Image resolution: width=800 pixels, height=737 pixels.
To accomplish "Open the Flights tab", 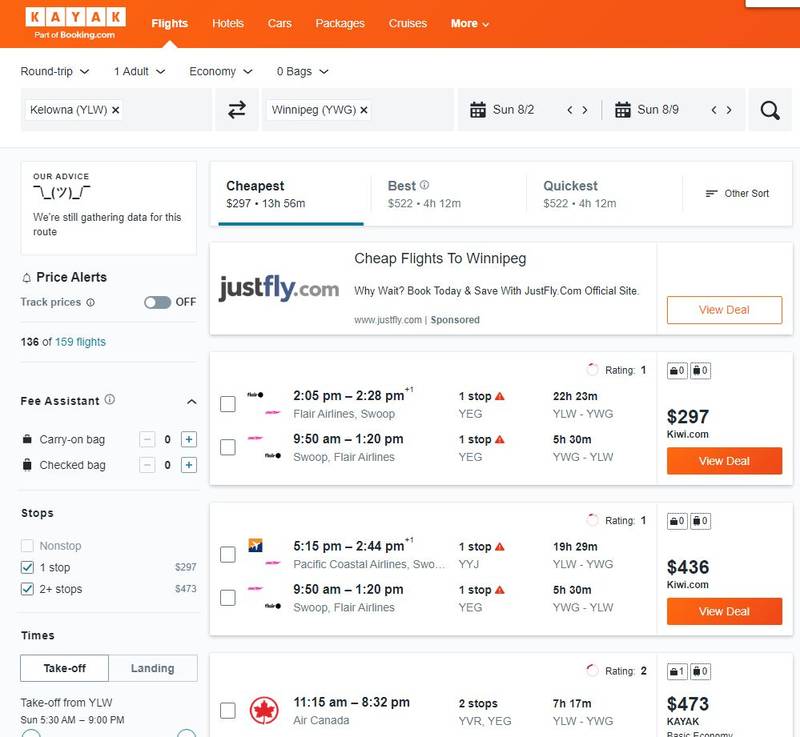I will click(169, 23).
